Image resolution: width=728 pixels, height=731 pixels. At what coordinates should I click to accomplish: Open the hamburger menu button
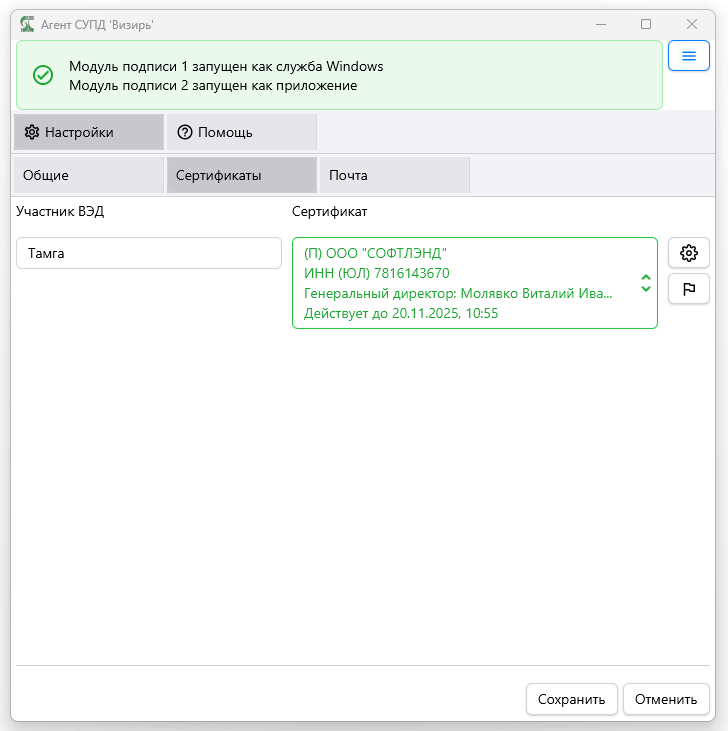(x=688, y=56)
